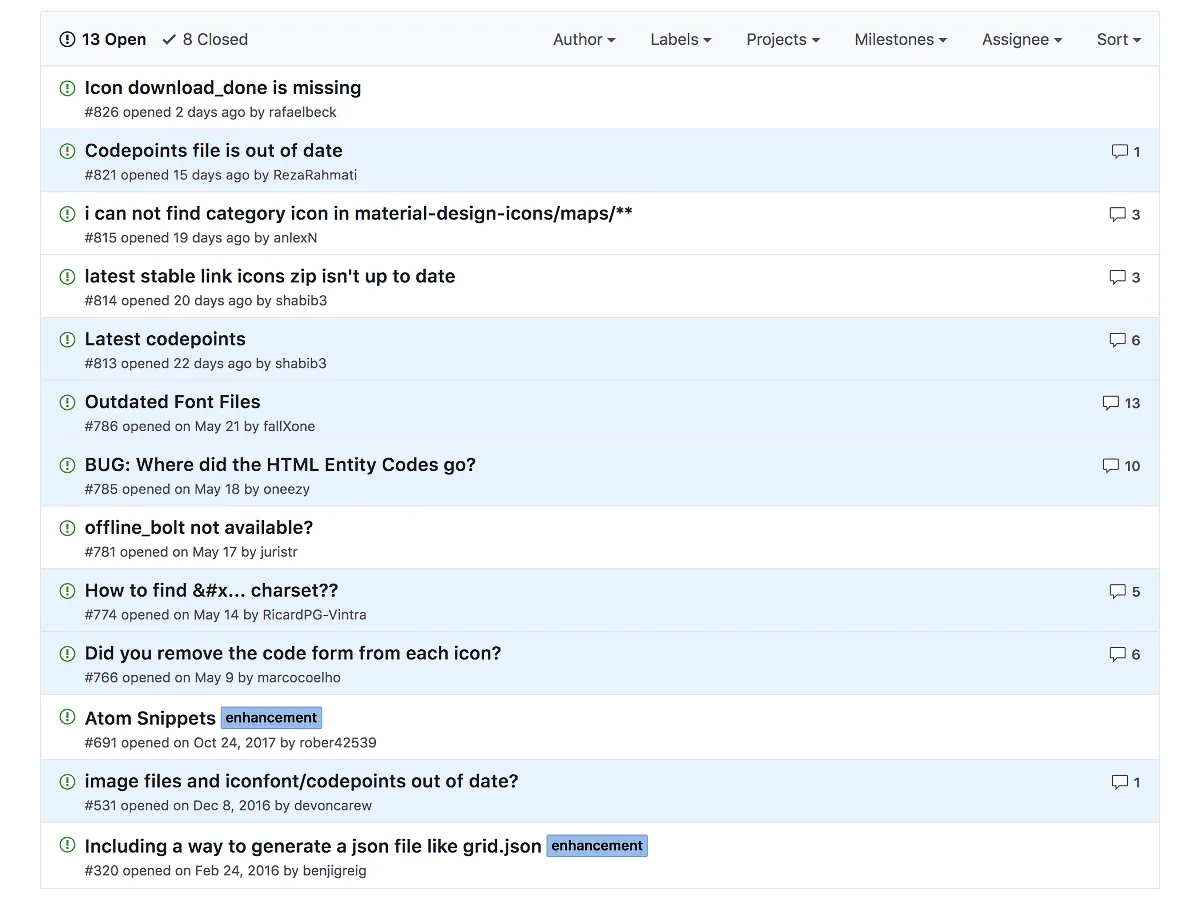Click open-issue icon beside 'Including a way to generate a json file'
This screenshot has width=1200, height=900.
pyautogui.click(x=67, y=844)
